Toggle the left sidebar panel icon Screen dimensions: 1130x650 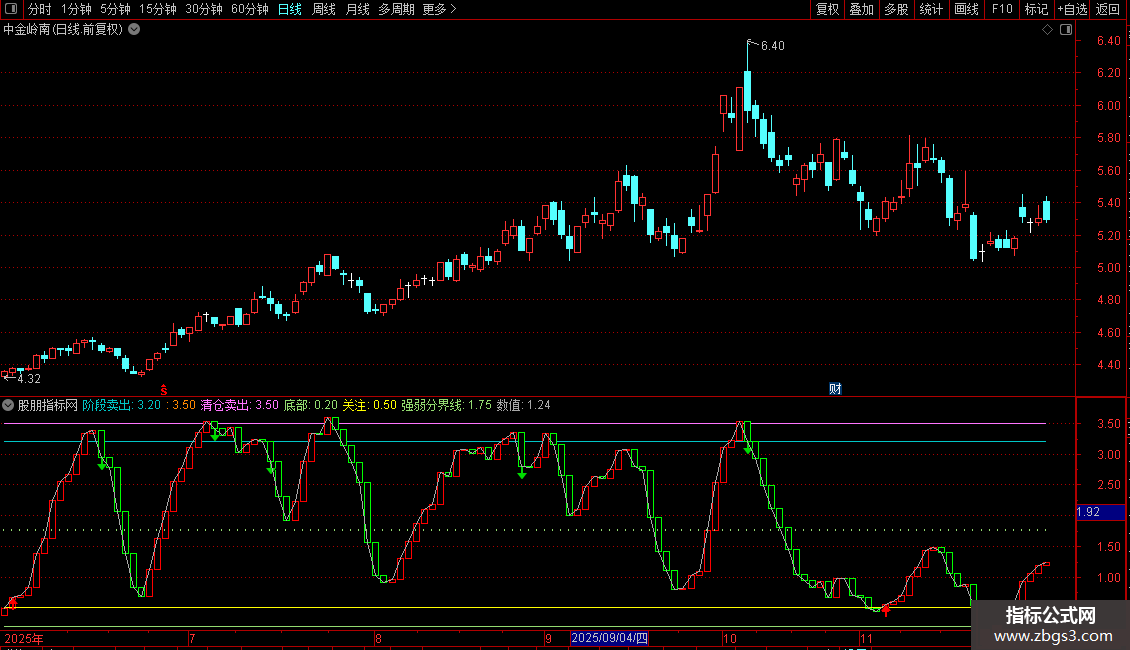(x=11, y=9)
